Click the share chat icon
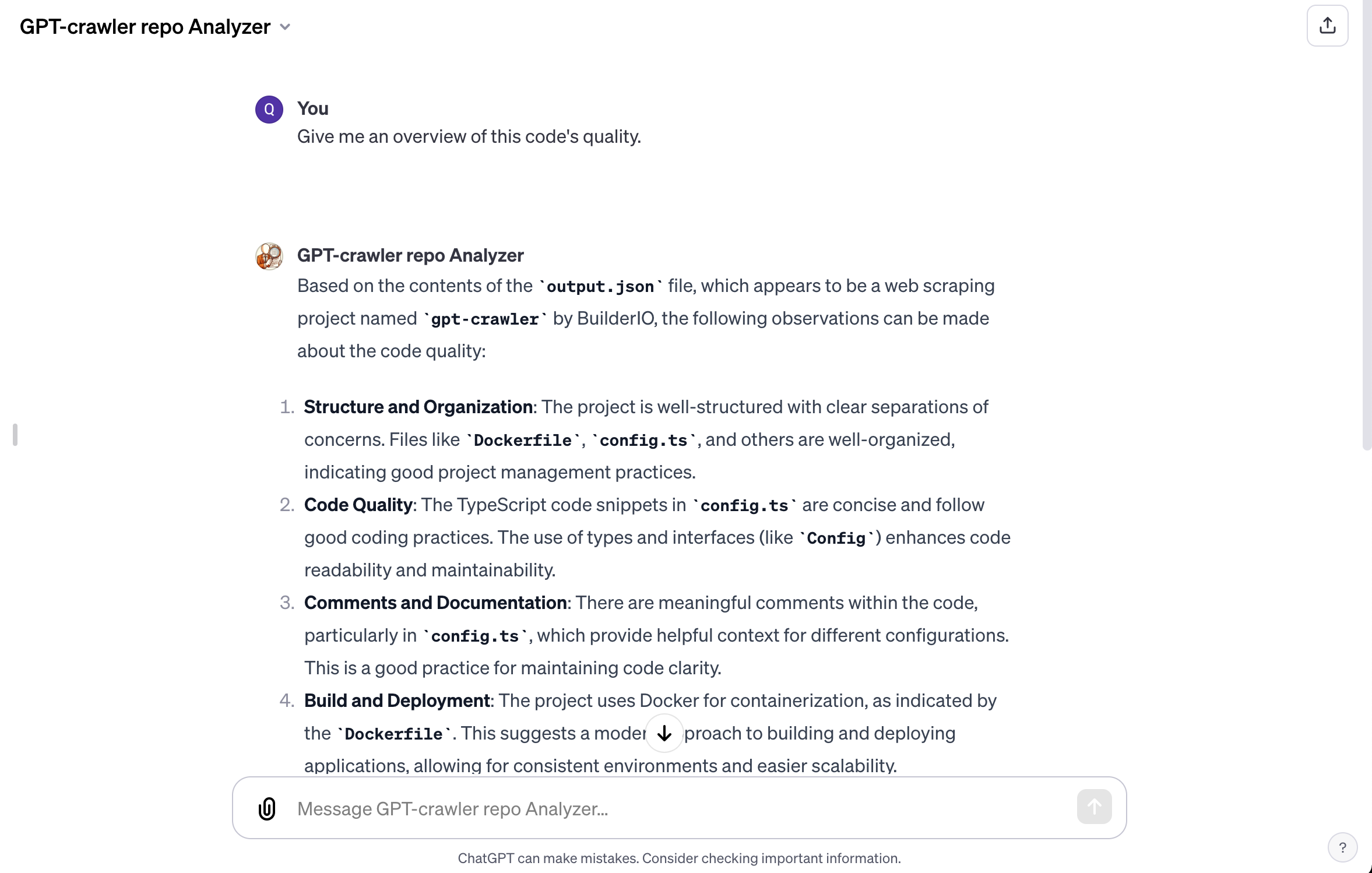The image size is (1372, 873). pos(1327,26)
